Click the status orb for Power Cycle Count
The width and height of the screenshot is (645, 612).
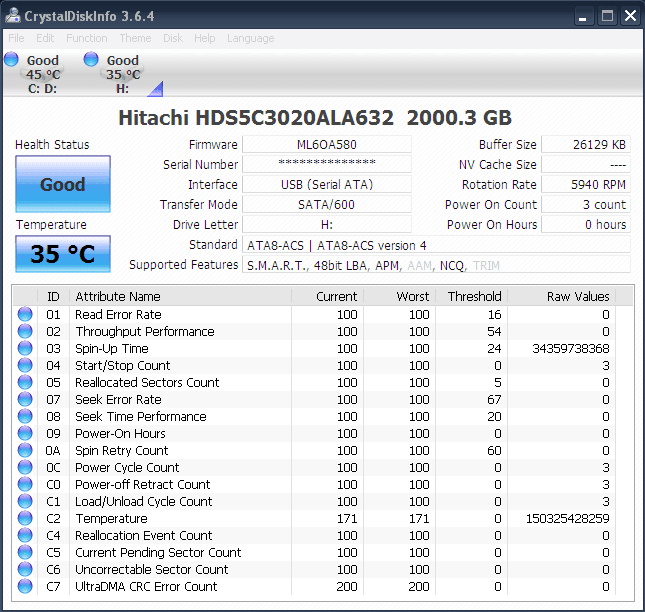click(25, 467)
